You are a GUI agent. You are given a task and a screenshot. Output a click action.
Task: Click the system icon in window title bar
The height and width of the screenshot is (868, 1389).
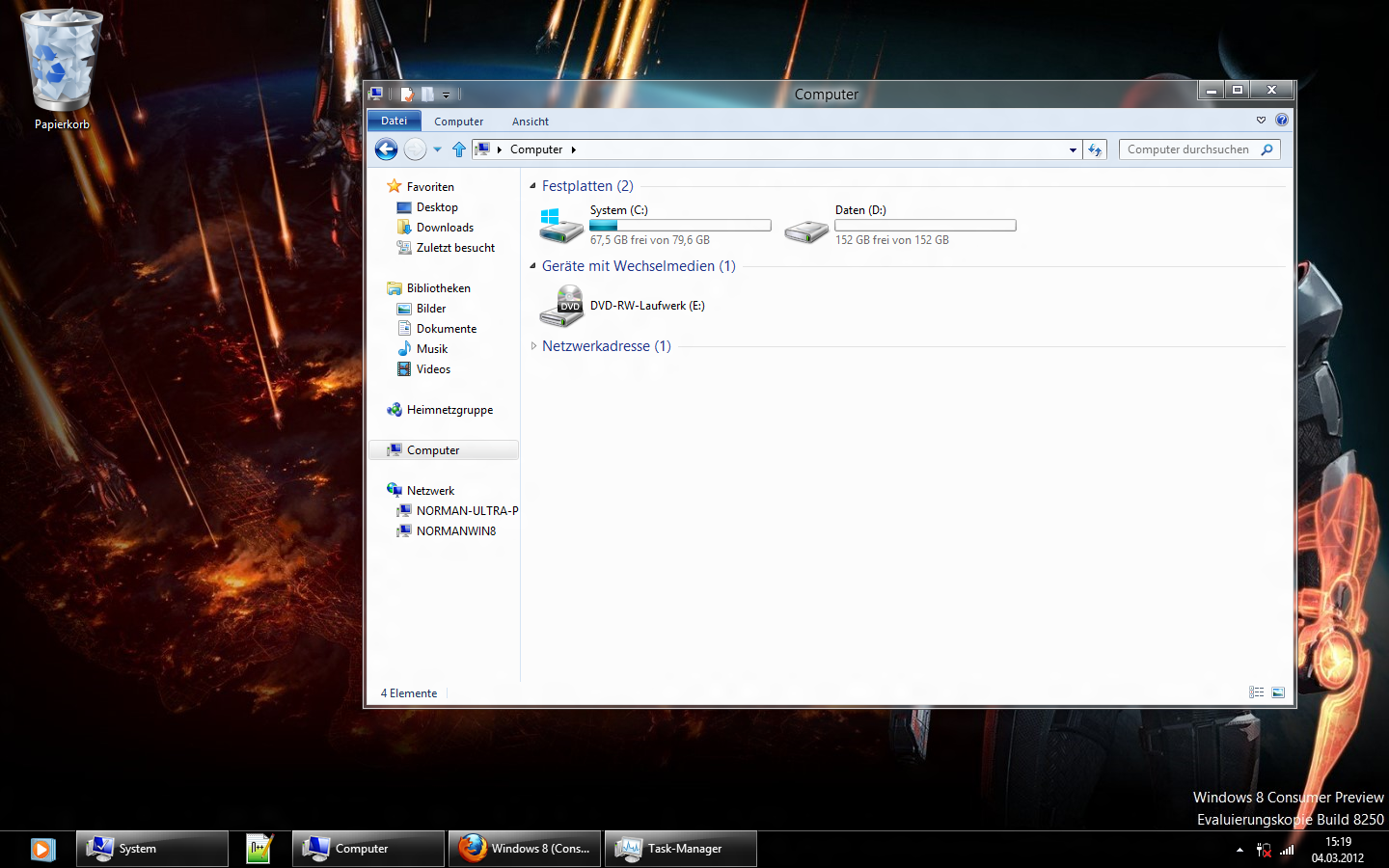click(376, 94)
